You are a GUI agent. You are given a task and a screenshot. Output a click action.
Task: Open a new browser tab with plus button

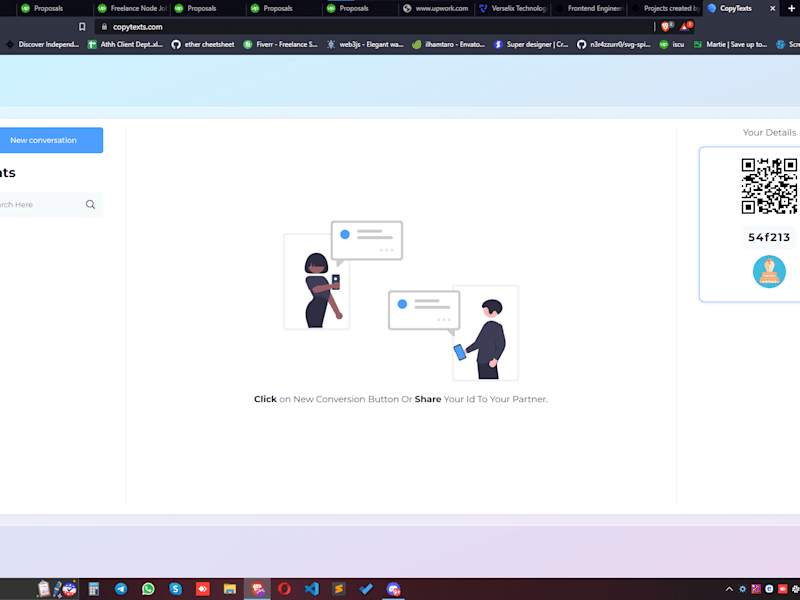click(791, 8)
